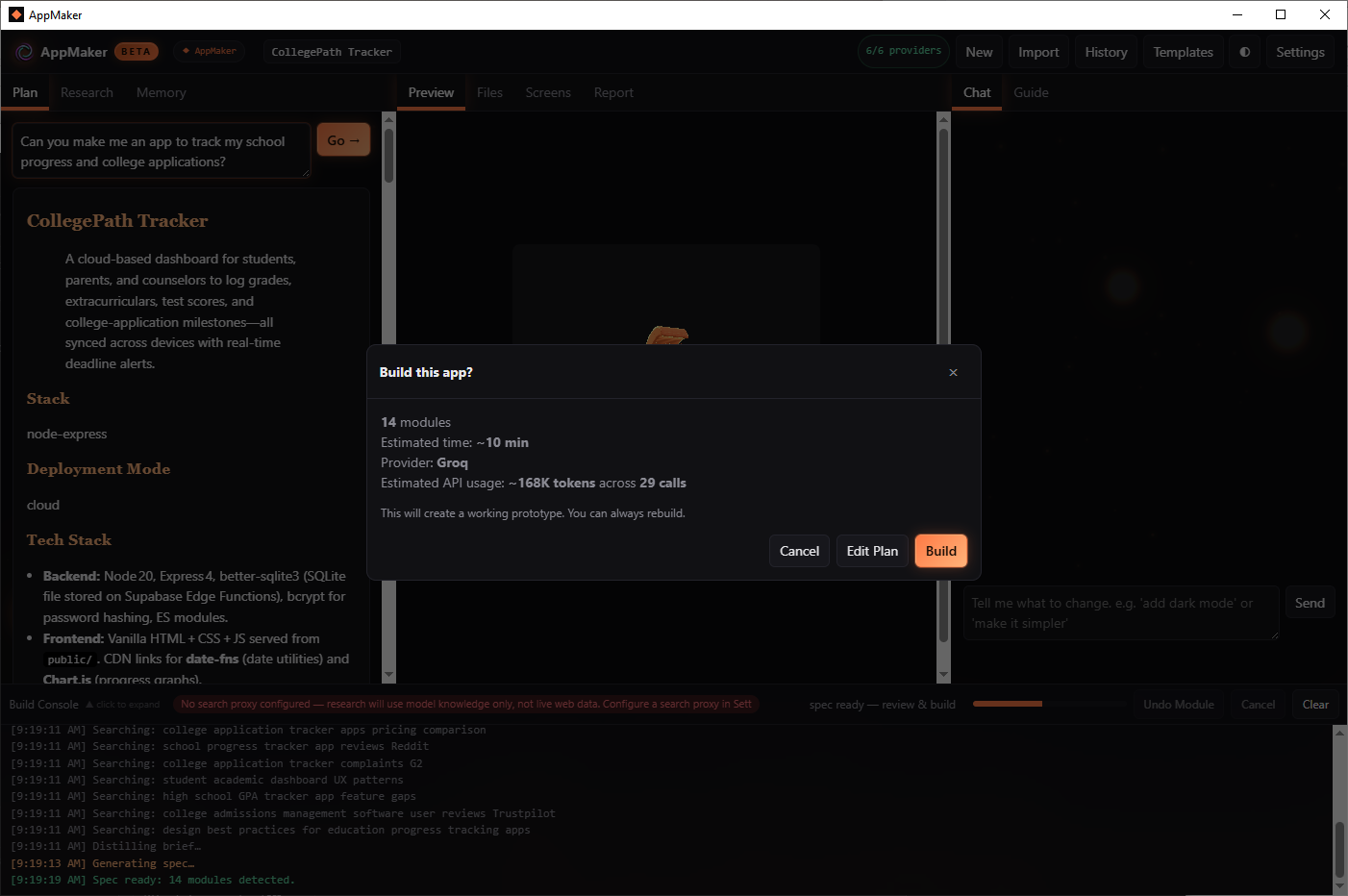Click the BETA badge
Screen dimensions: 1348x896
click(136, 52)
